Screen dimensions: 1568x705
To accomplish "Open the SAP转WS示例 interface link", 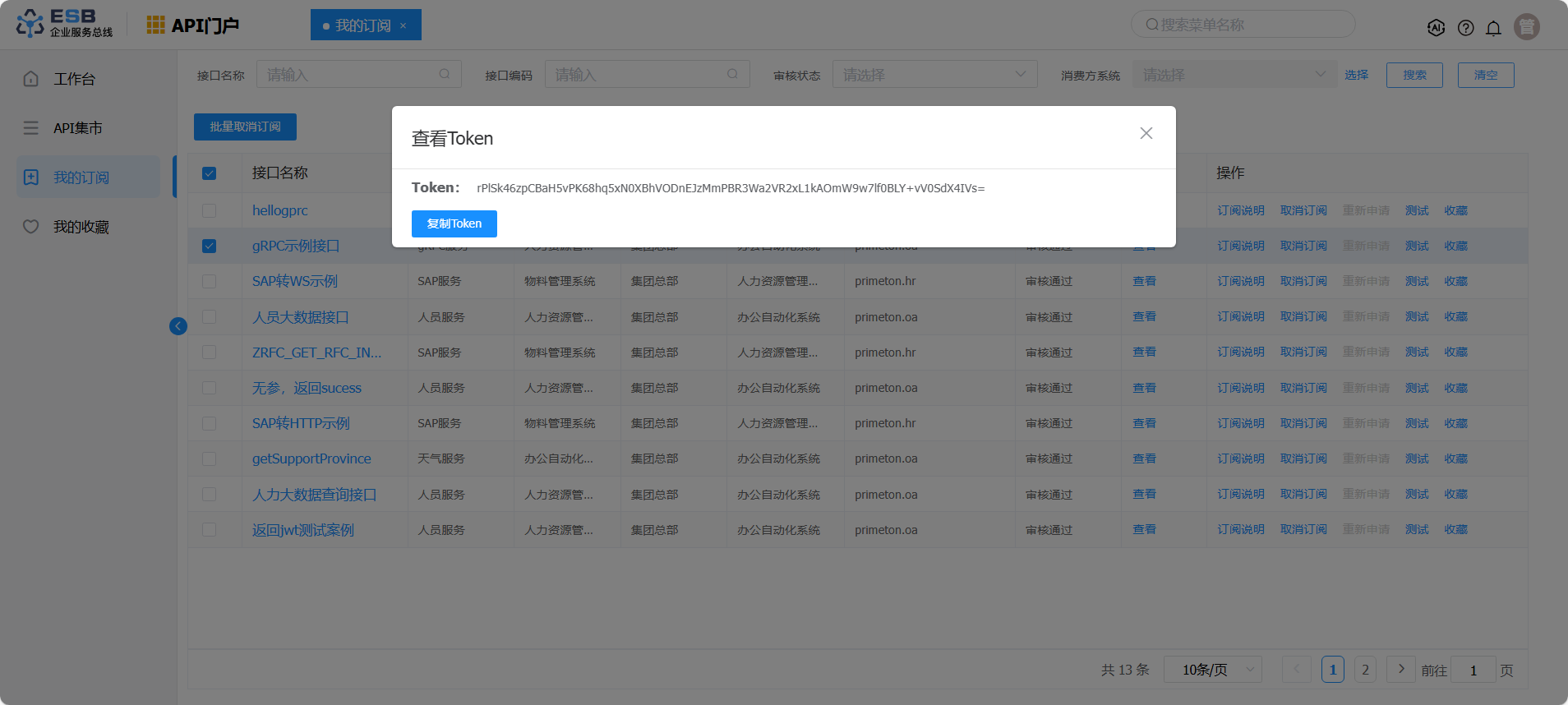I will pos(294,281).
